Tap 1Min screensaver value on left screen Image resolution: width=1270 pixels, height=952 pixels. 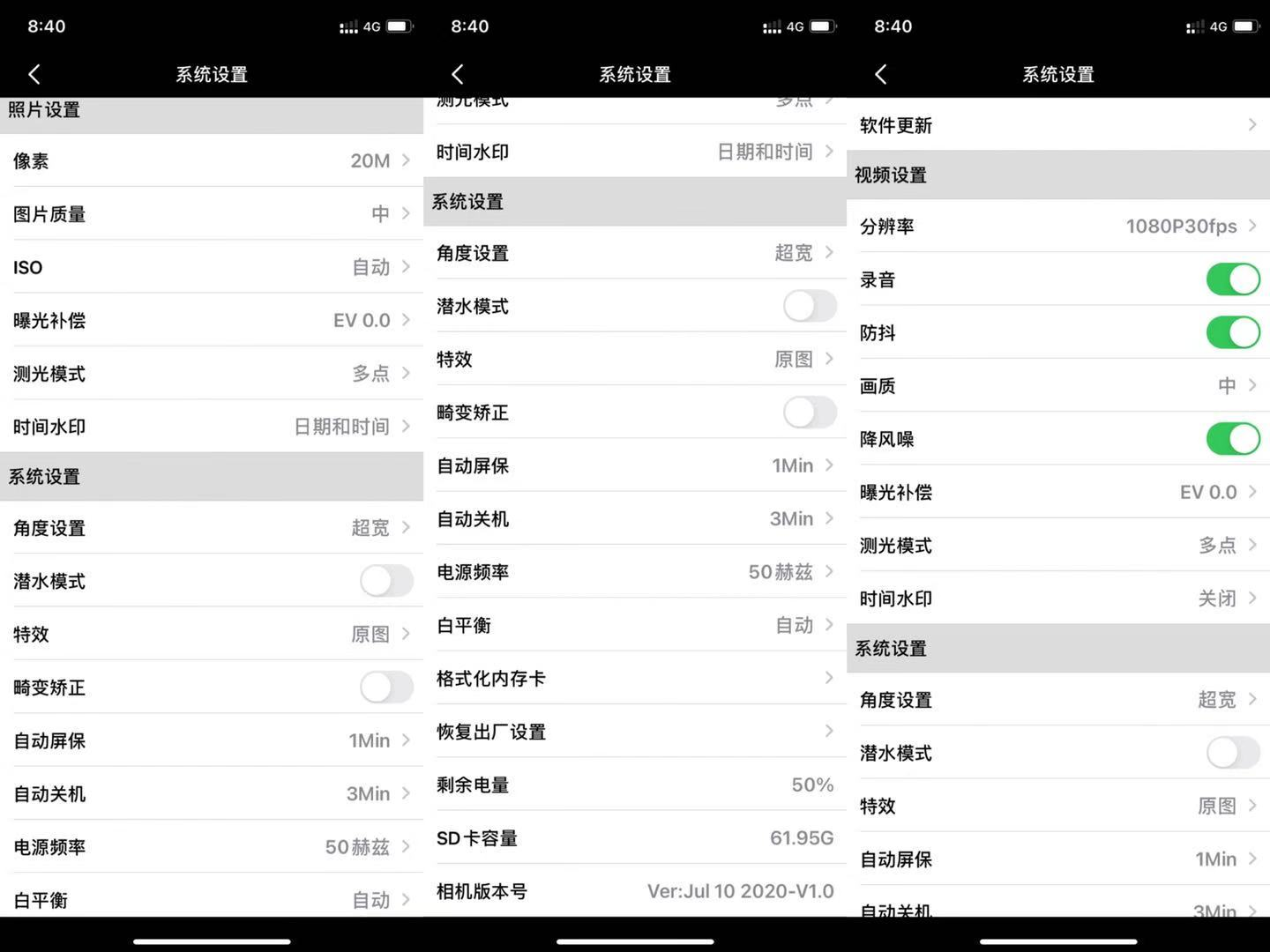(370, 740)
